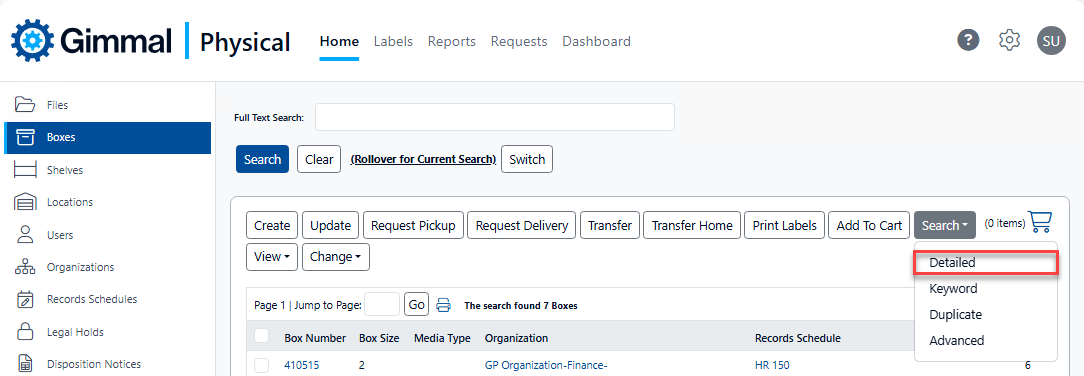This screenshot has width=1084, height=376.
Task: Click the Legal Holds lock icon
Action: pos(25,332)
